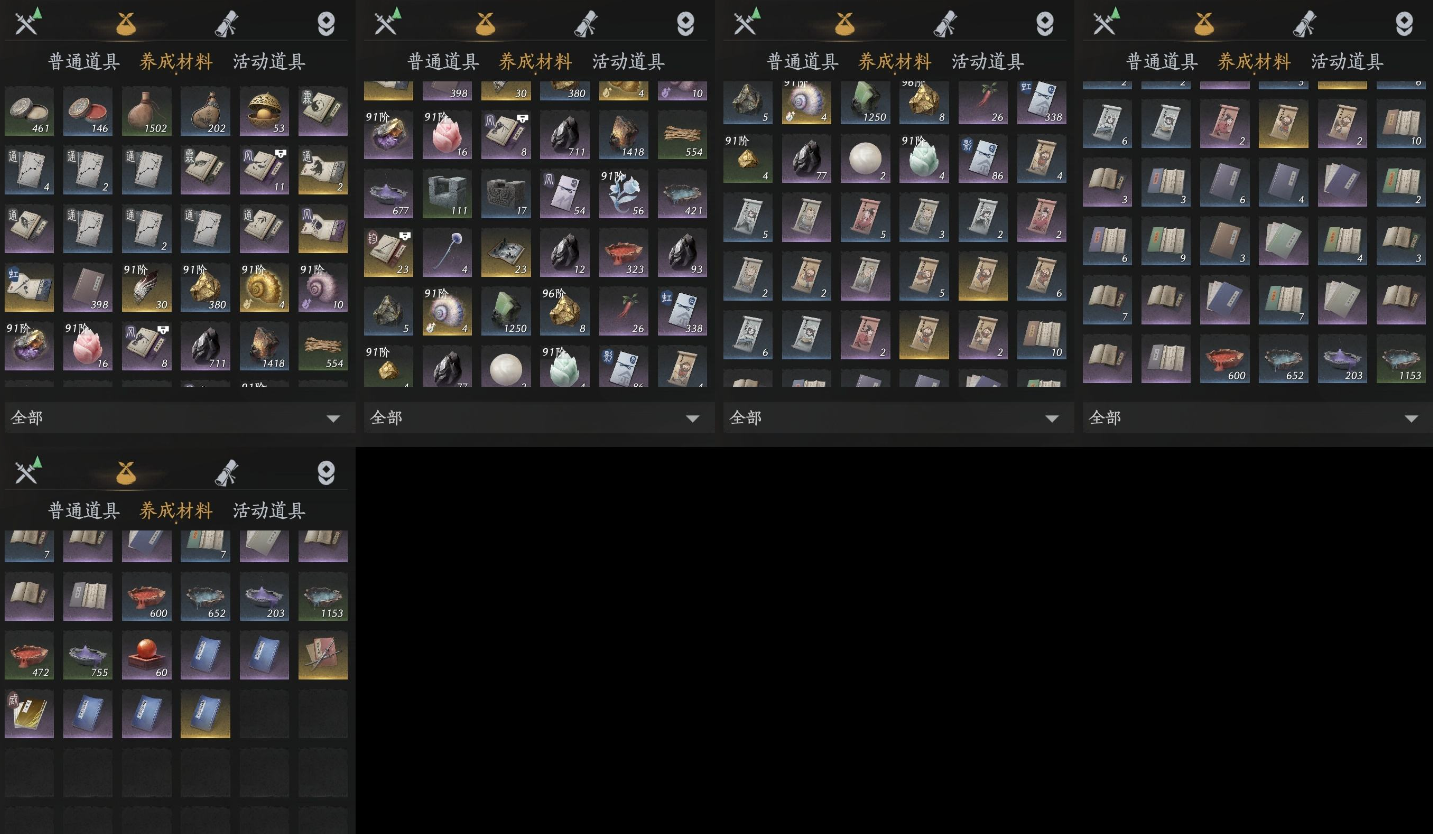Choose the golden incense ball with 53

[264, 111]
